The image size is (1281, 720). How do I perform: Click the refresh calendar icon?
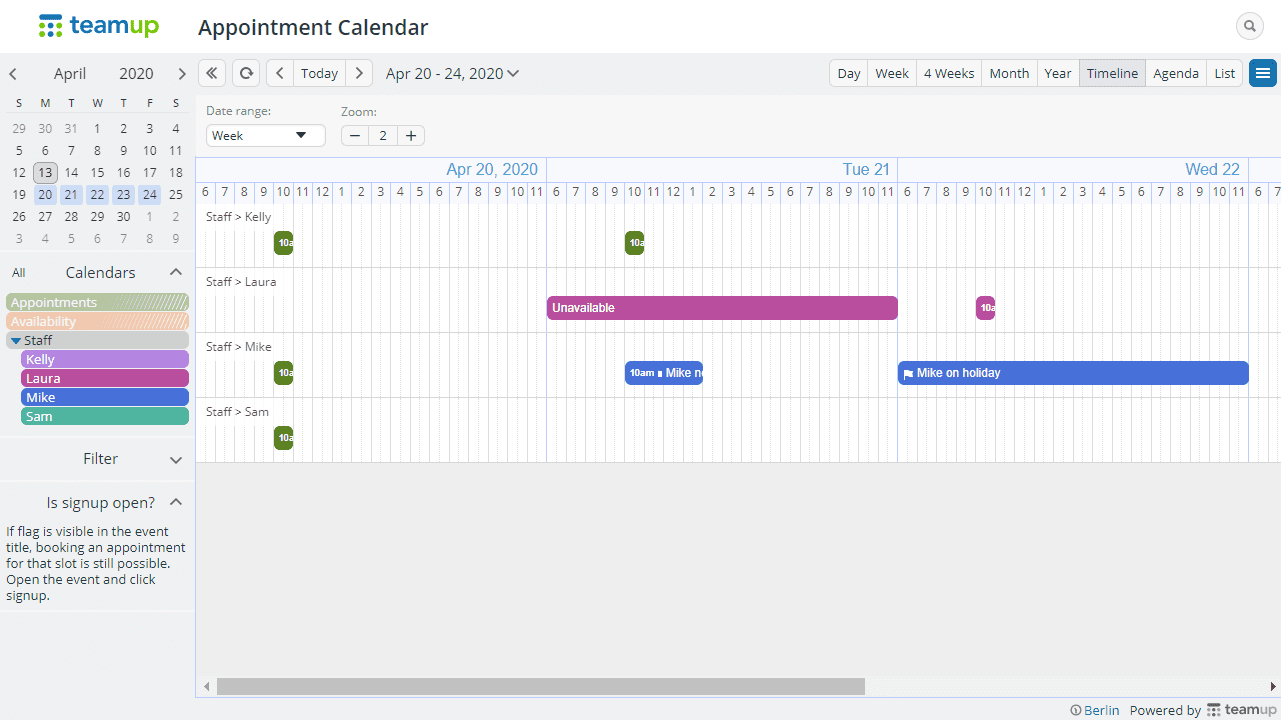tap(245, 73)
